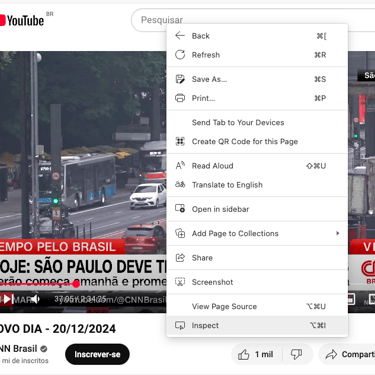Click the Compartilhar share button

[x=347, y=354]
